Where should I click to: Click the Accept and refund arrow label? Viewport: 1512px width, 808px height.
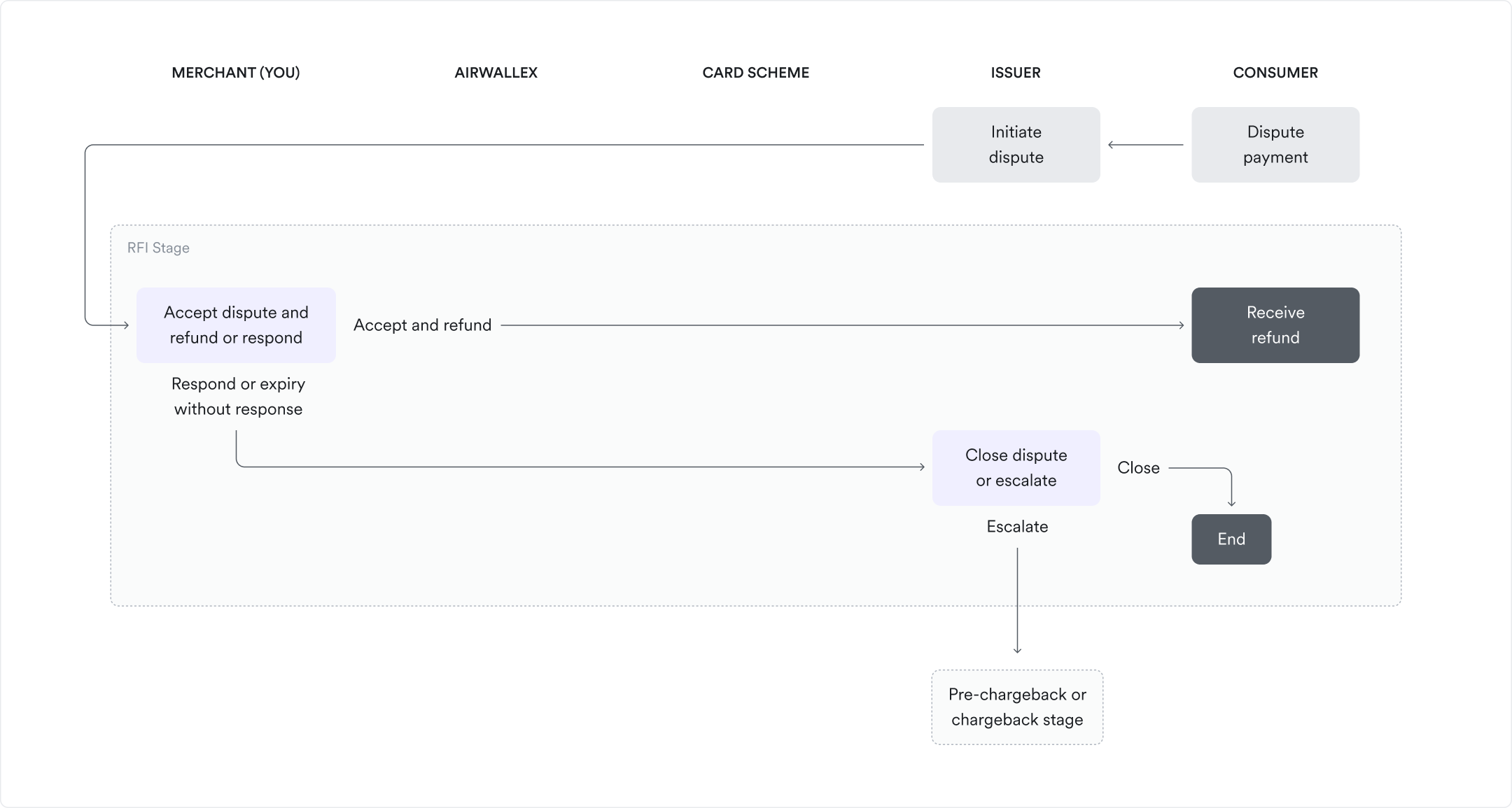pos(422,325)
